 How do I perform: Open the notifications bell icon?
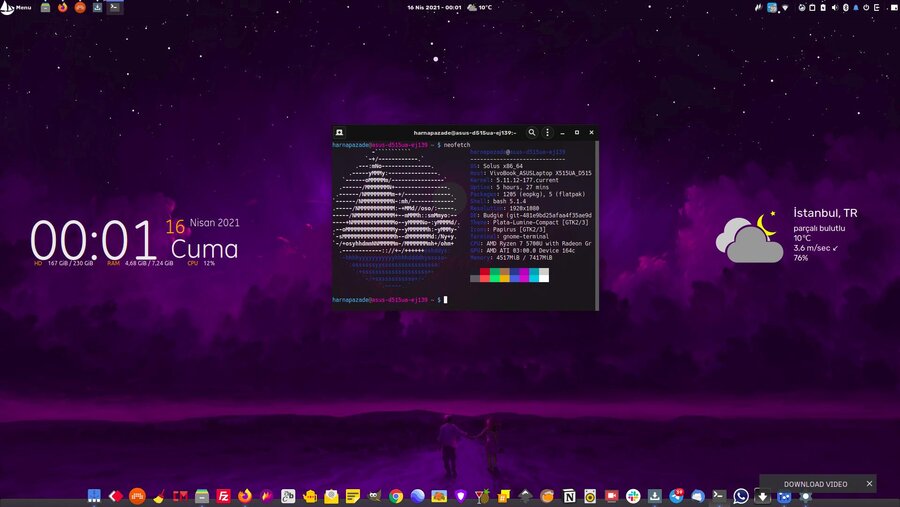coord(856,7)
